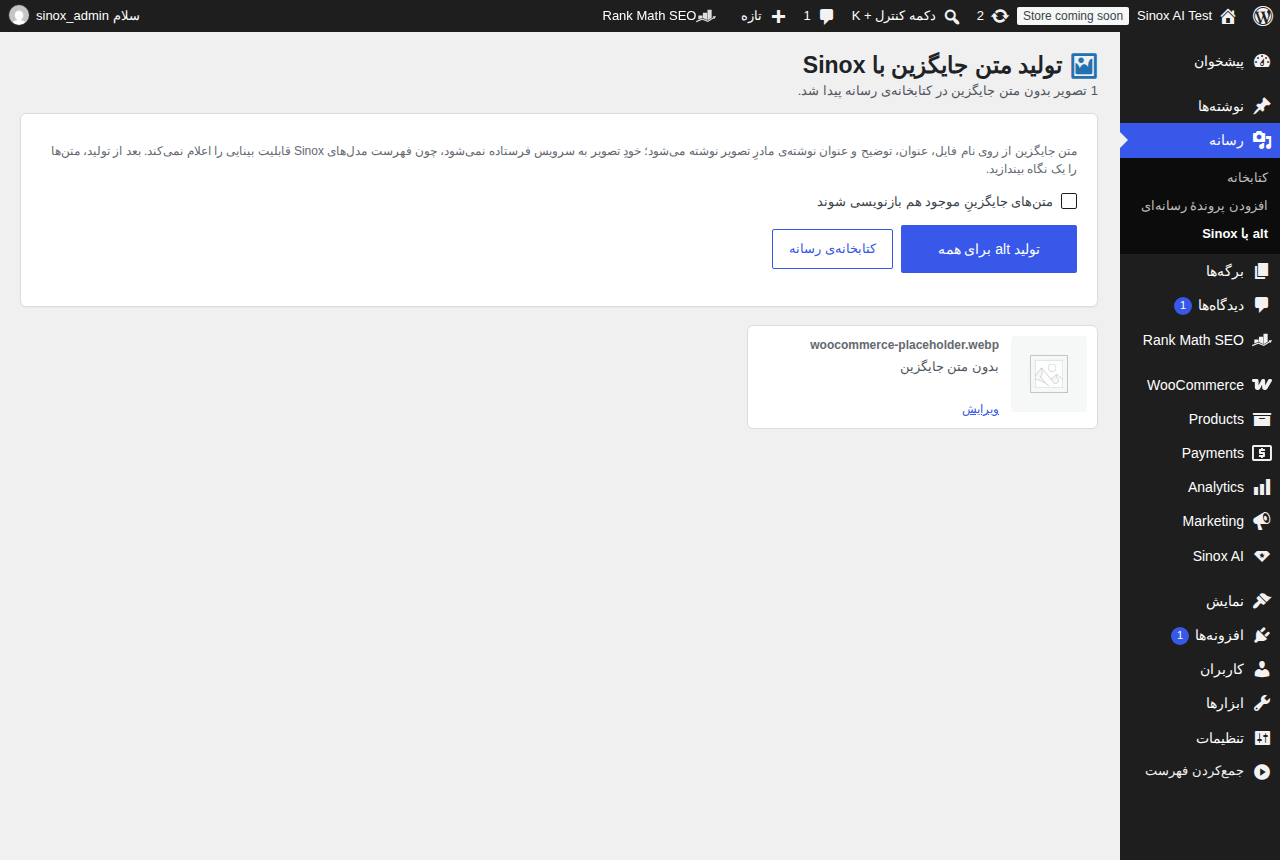This screenshot has width=1280, height=860.
Task: Click the دیدگاه‌ها count badge
Action: [x=1183, y=305]
